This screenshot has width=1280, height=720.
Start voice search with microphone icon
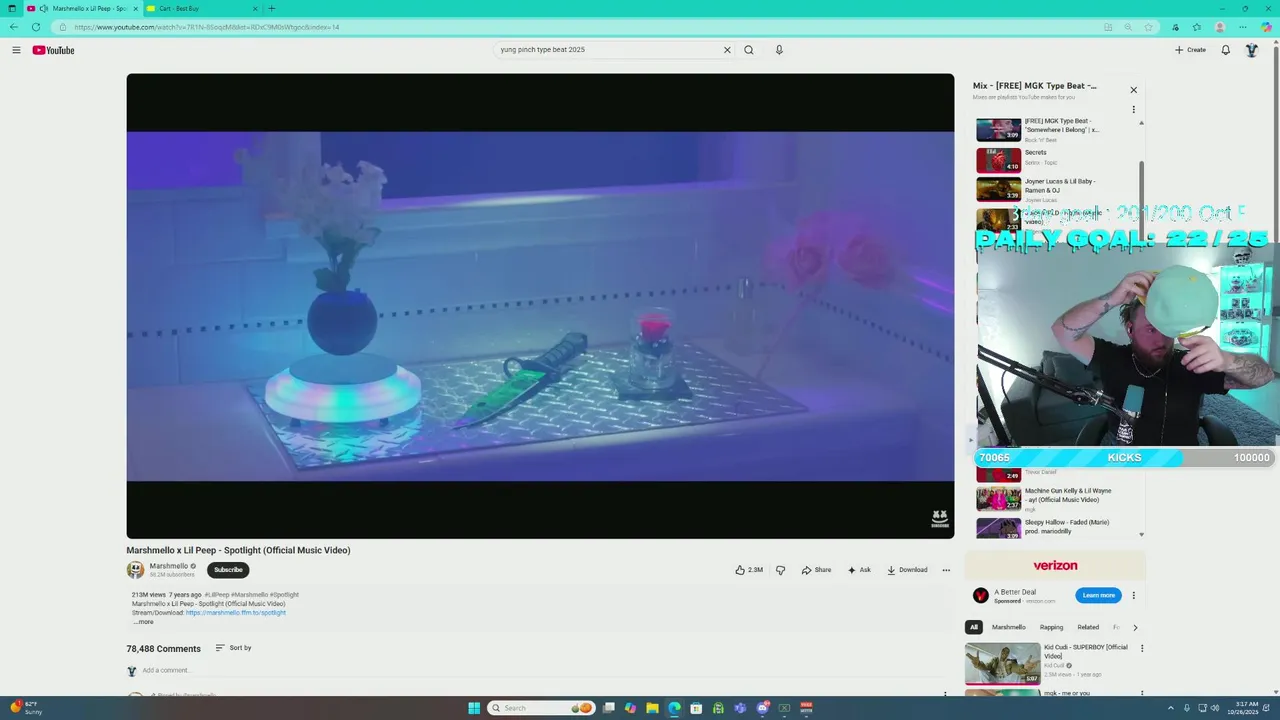[779, 50]
